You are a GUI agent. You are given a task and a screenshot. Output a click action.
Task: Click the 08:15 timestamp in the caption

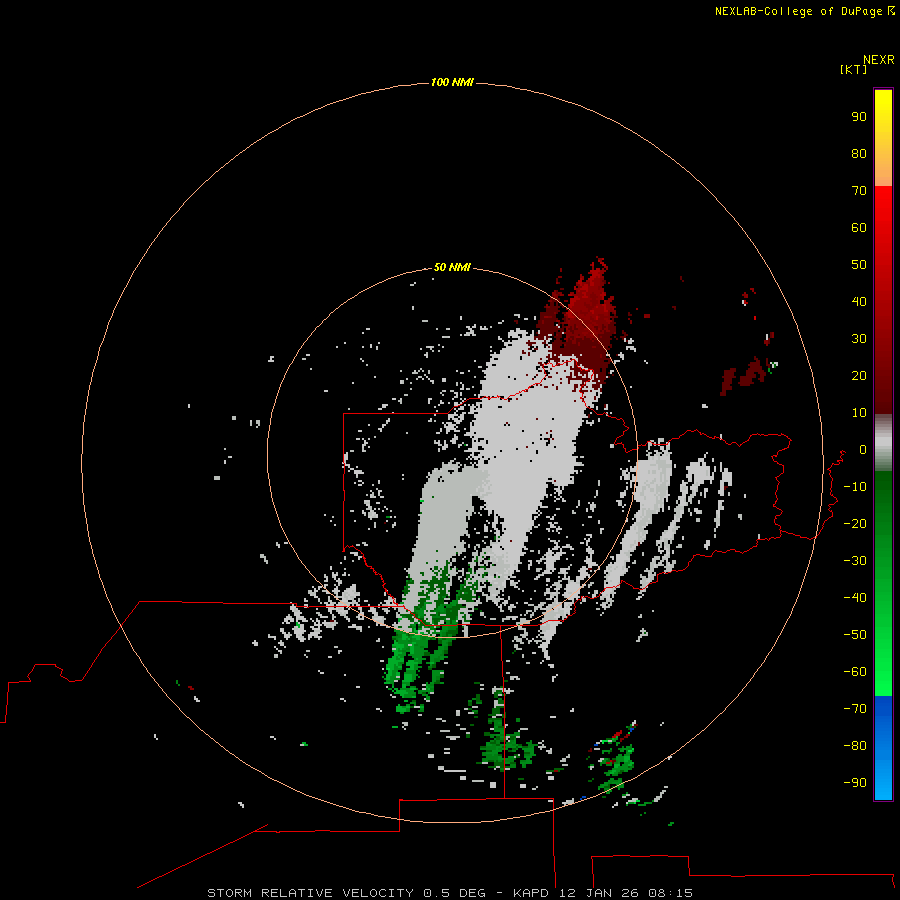[x=670, y=893]
